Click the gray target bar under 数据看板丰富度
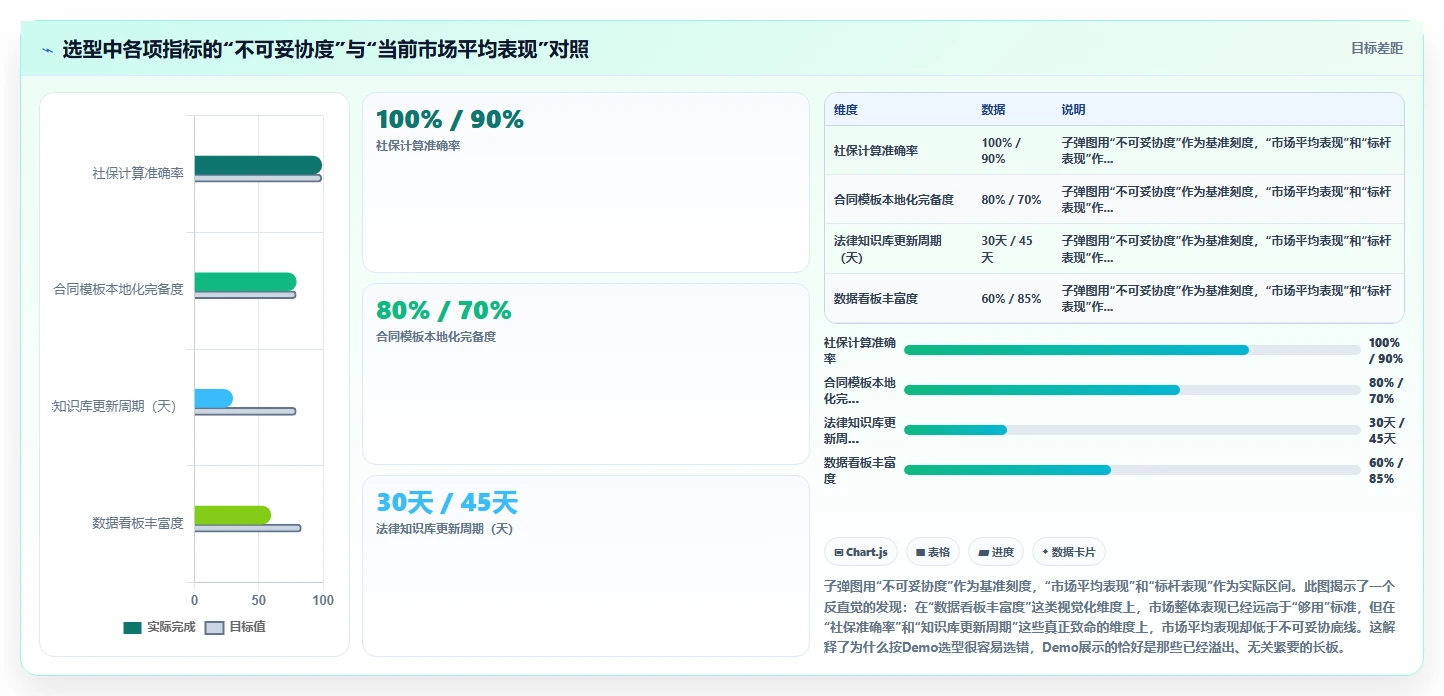 click(x=247, y=528)
